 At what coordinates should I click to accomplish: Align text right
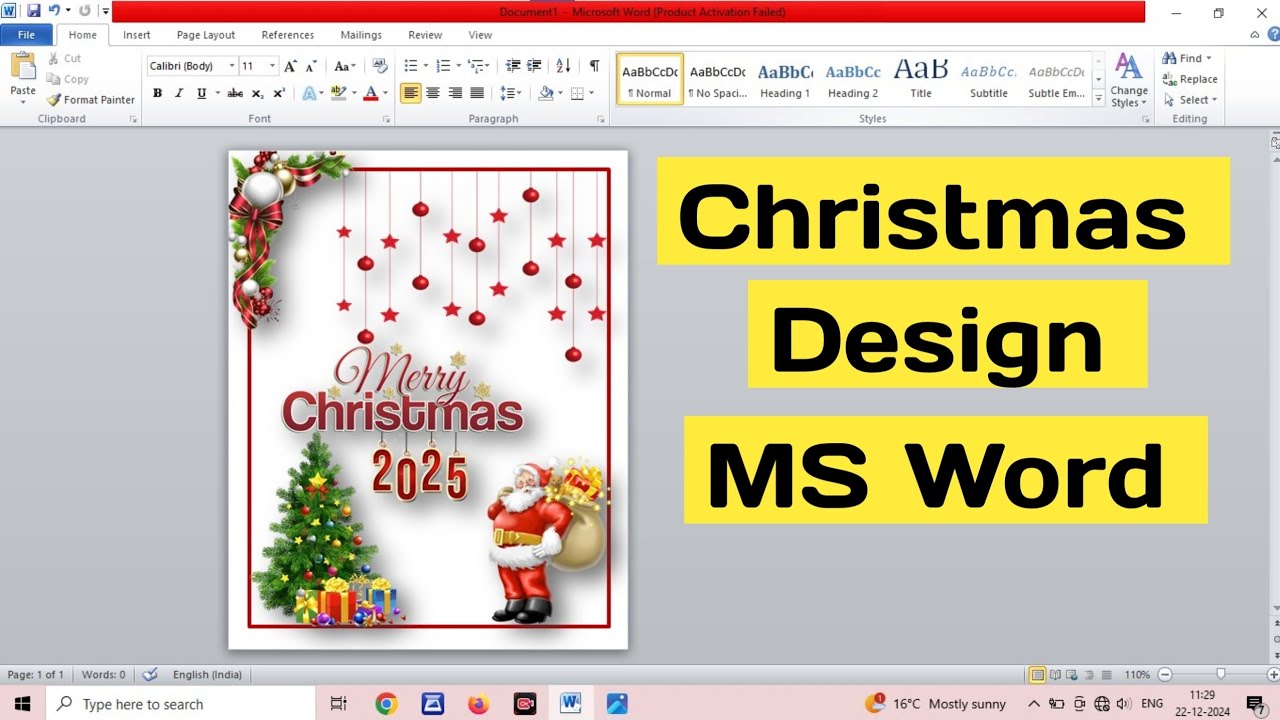(455, 93)
